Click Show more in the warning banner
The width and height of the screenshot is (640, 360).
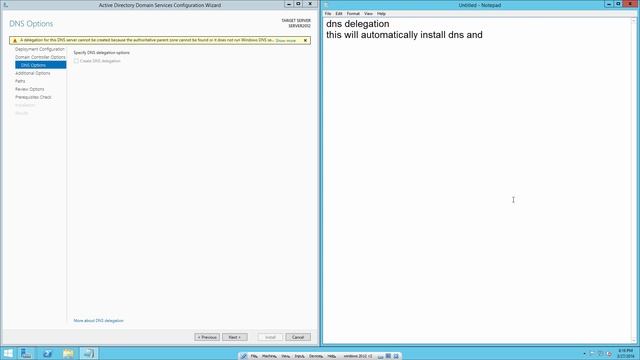coord(285,41)
